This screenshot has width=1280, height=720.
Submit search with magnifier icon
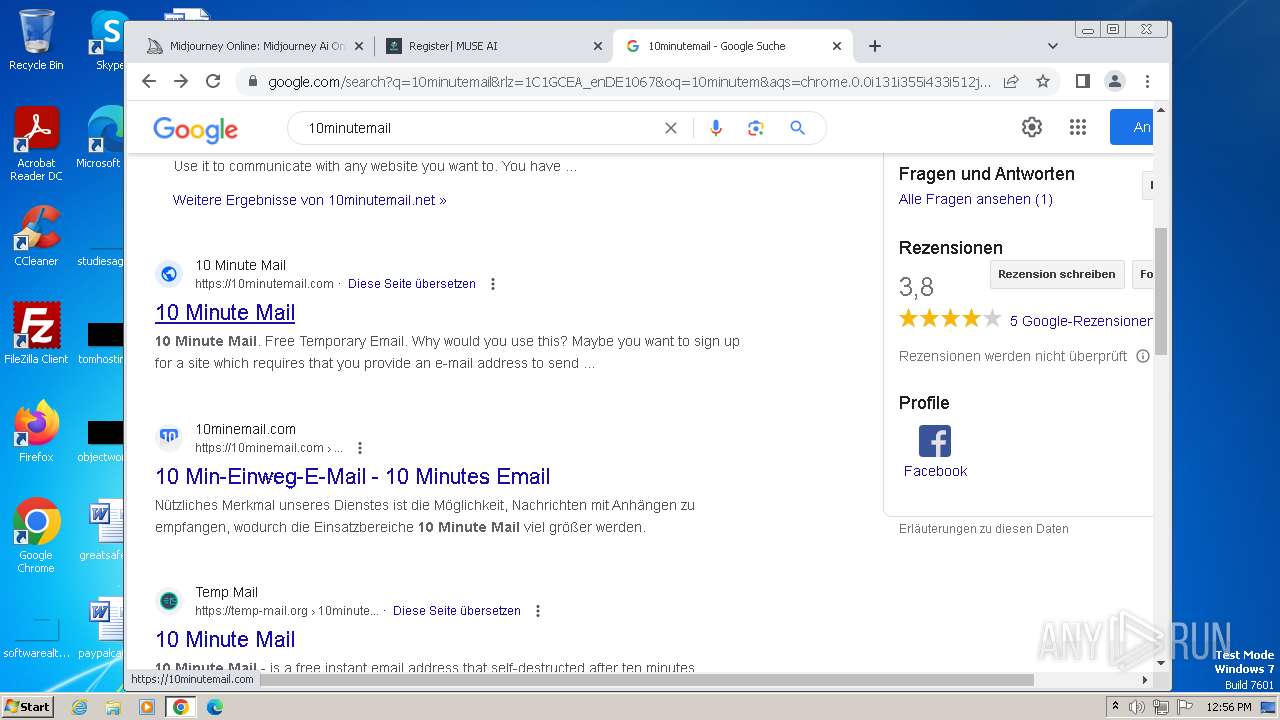[797, 128]
